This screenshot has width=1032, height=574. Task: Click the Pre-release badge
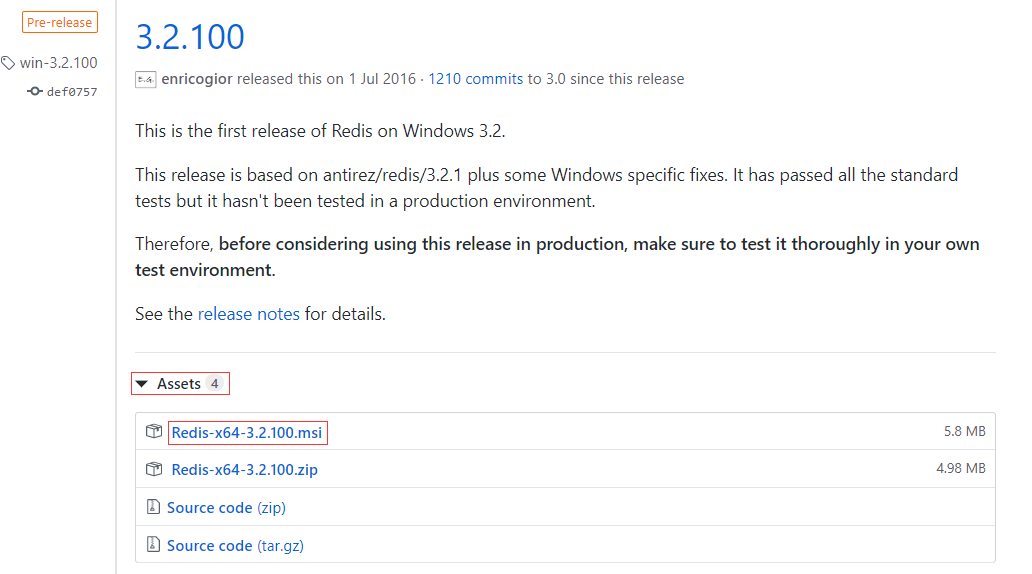click(60, 22)
